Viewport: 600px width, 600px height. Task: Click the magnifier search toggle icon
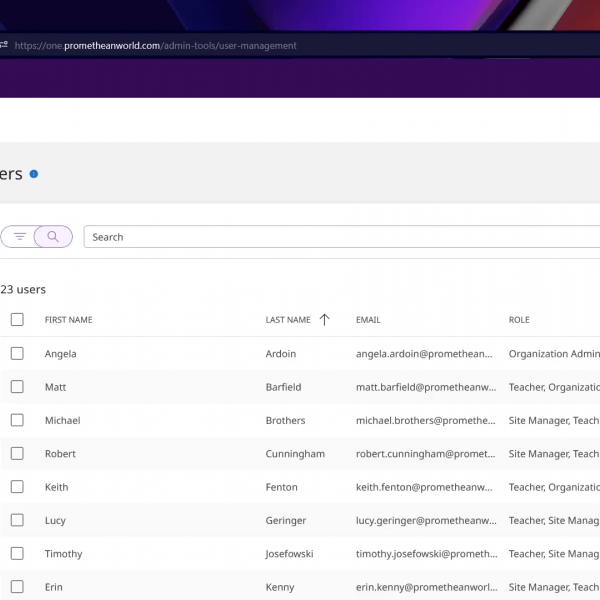pyautogui.click(x=53, y=237)
